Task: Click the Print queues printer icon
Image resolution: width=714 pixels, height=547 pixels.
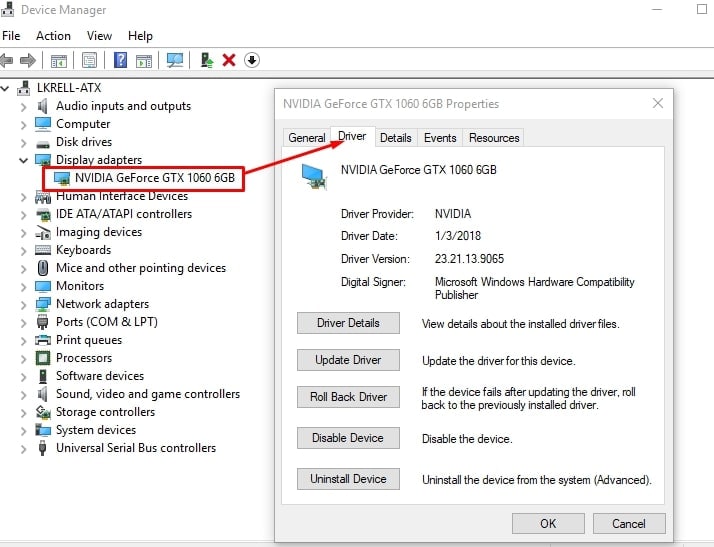Action: point(43,340)
